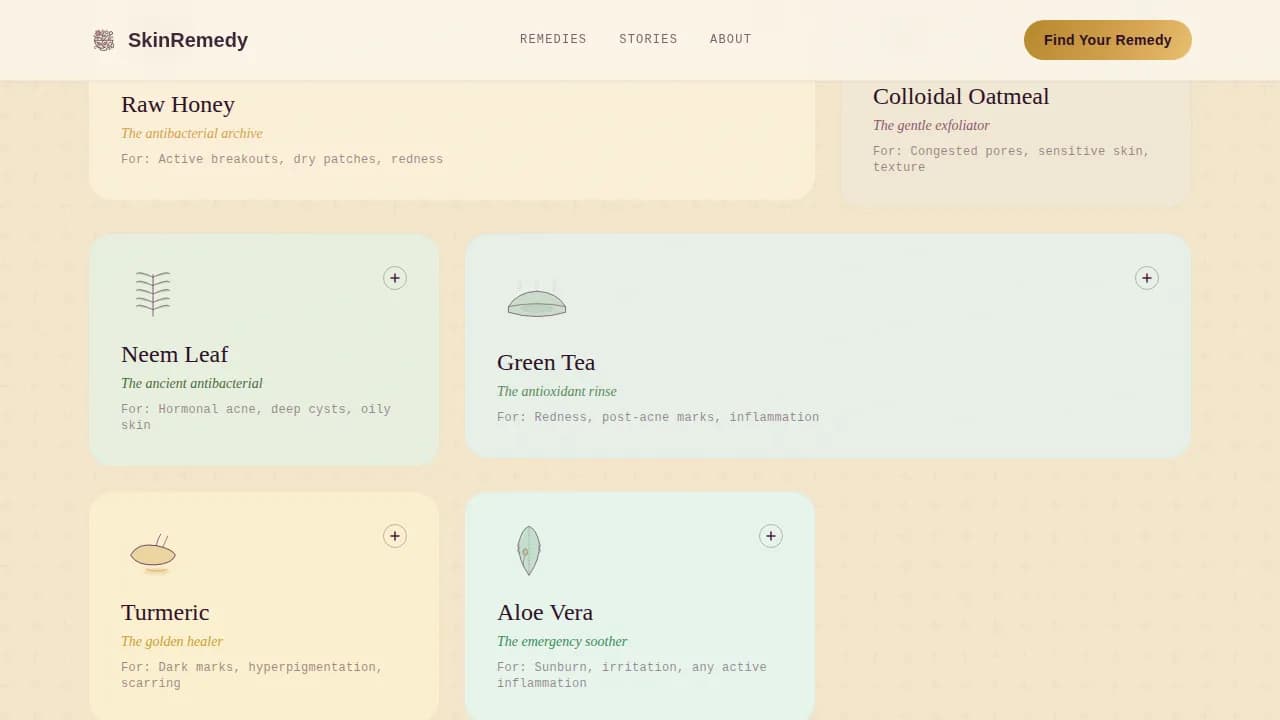Click the Aloe Vera card title
Screen dimensions: 1280x720
pyautogui.click(x=545, y=612)
